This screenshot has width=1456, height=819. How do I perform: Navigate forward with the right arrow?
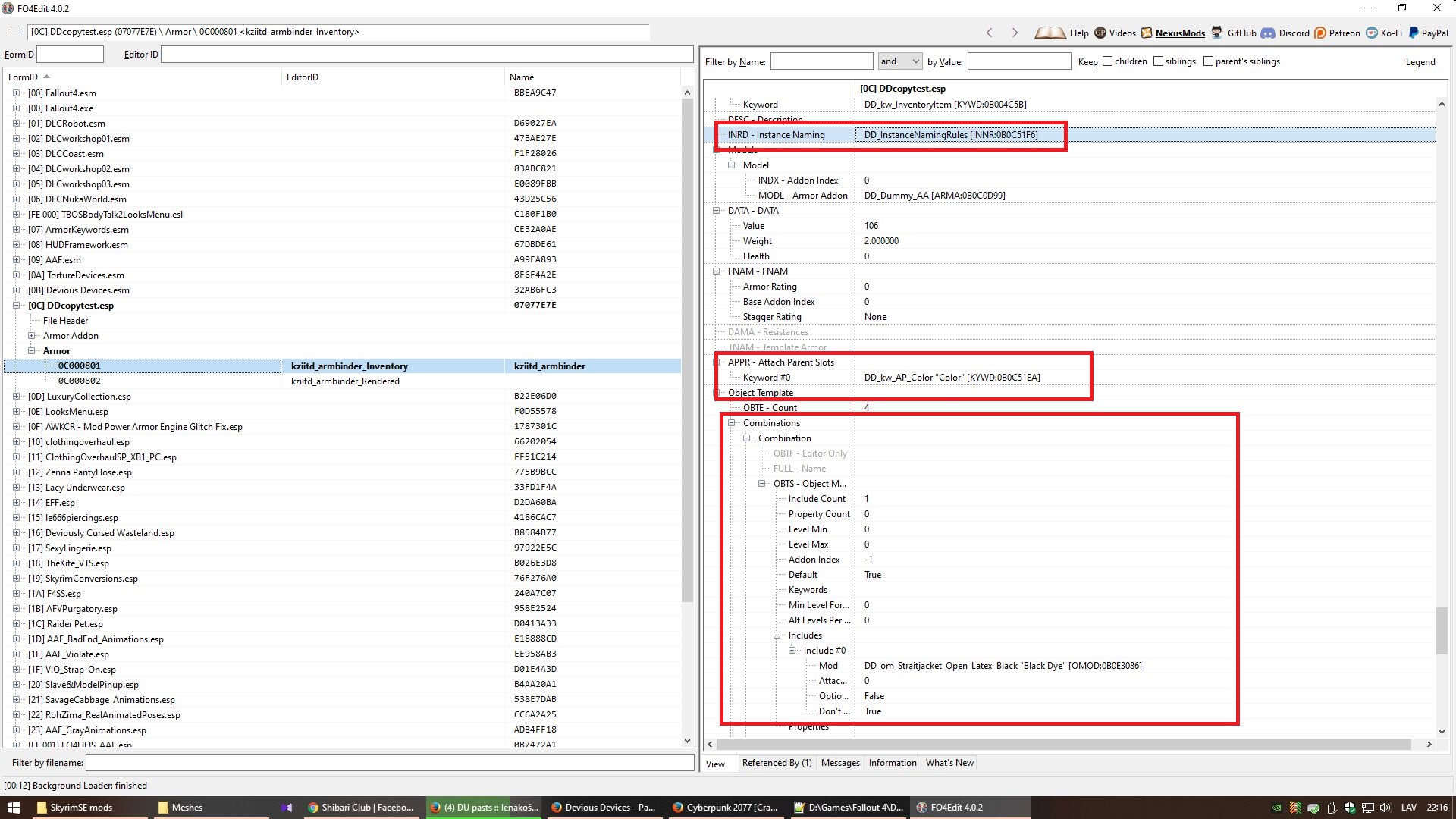pos(1015,33)
